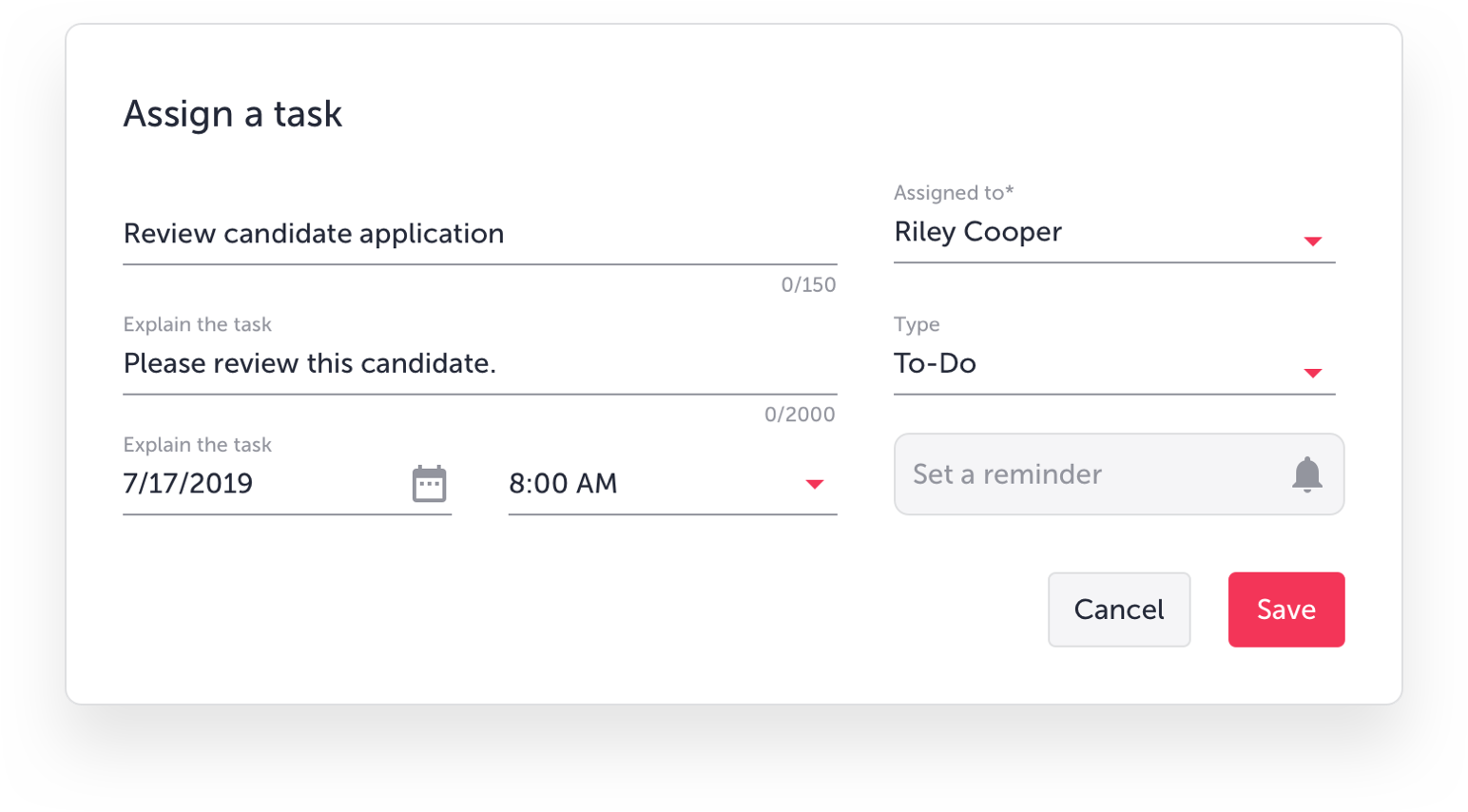Click the "8:00 AM" time value

coord(563,484)
